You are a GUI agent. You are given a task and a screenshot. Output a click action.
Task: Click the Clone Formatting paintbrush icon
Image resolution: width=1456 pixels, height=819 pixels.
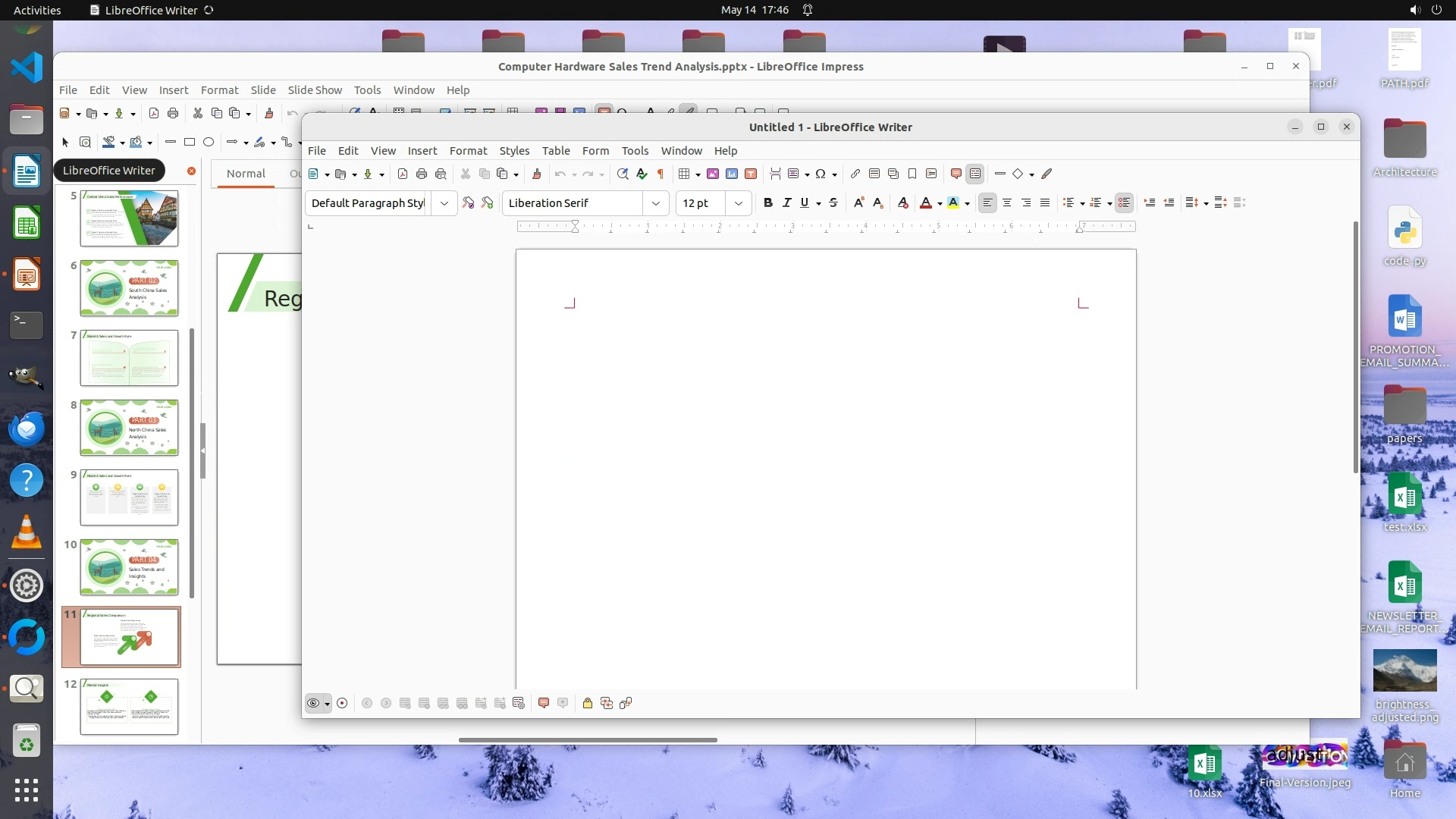pyautogui.click(x=536, y=174)
